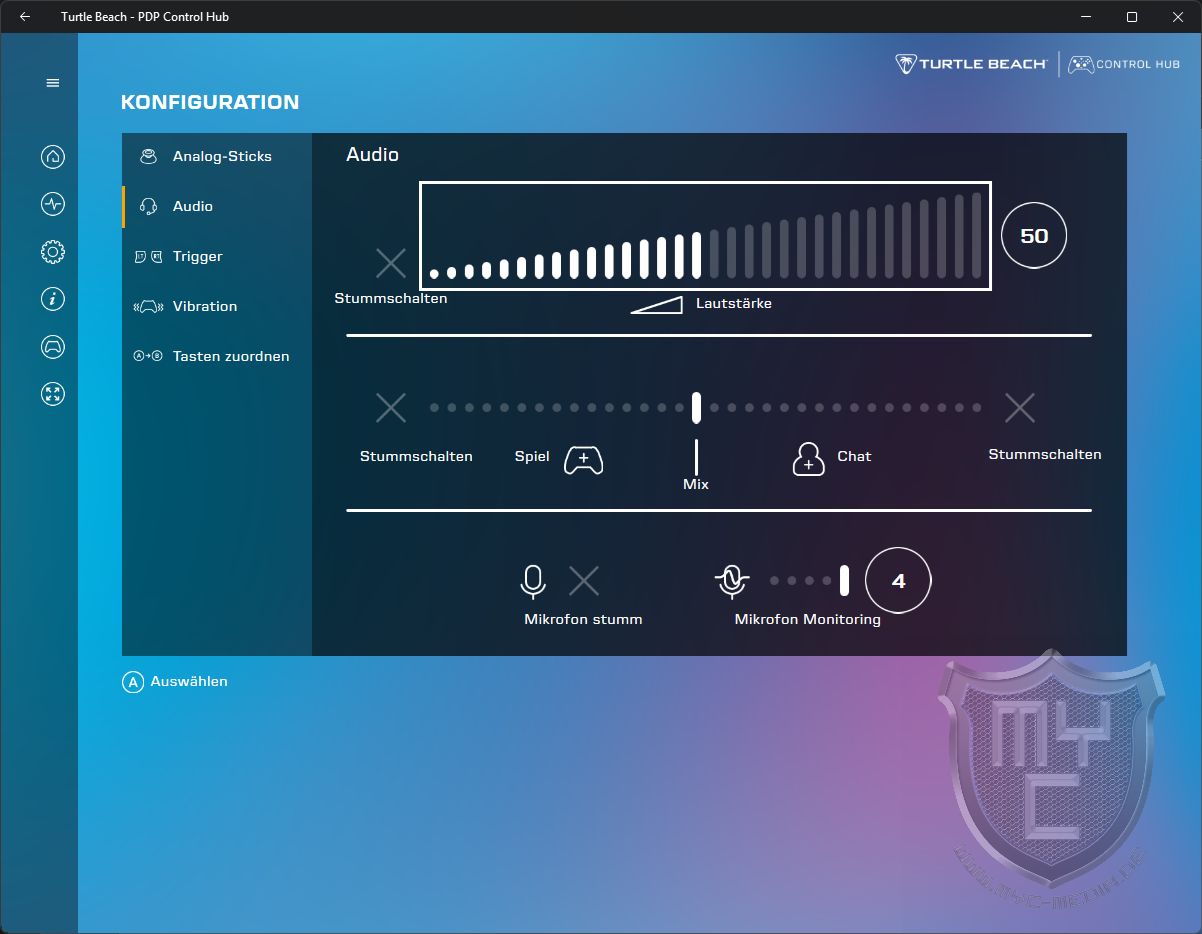Go to the Home icon in sidebar
1202x934 pixels.
[53, 157]
